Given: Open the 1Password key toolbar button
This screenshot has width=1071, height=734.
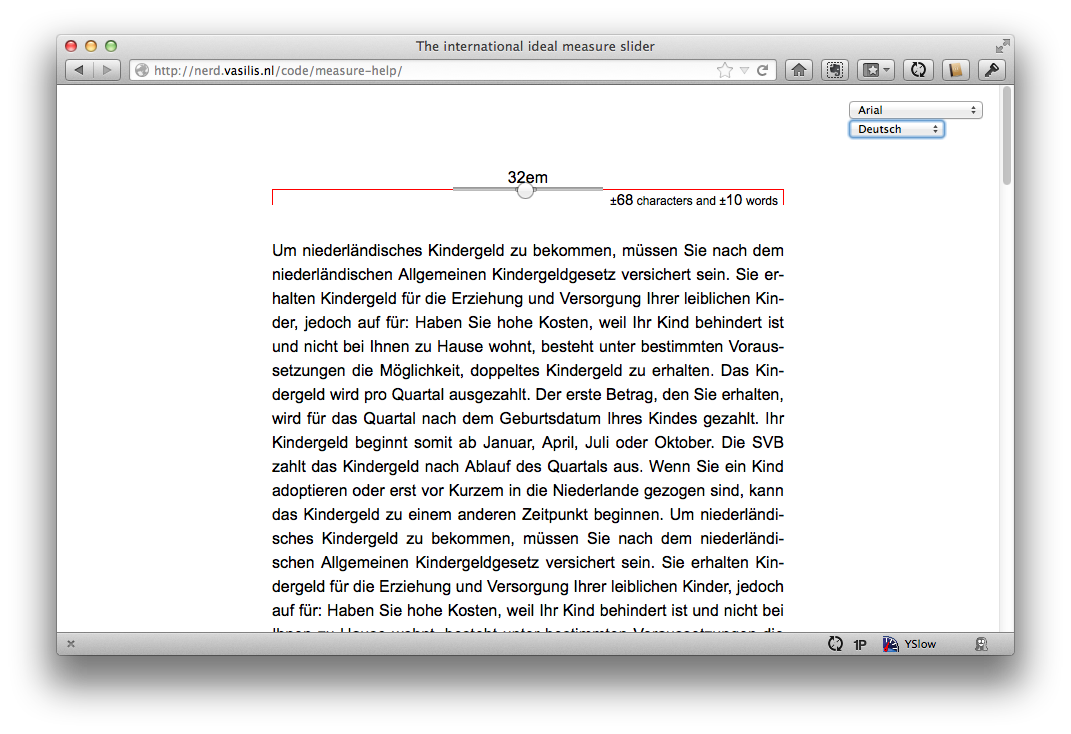Looking at the screenshot, I should (x=992, y=70).
